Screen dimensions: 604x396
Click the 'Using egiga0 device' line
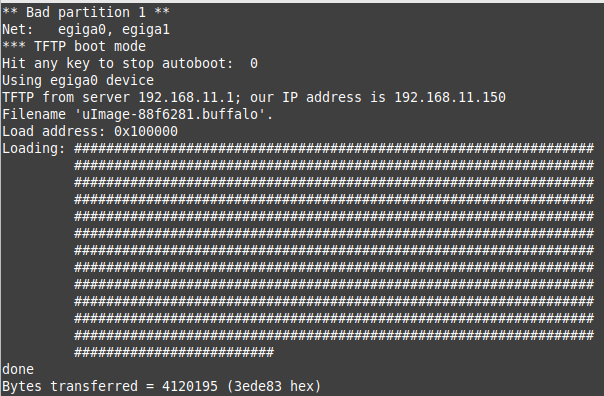click(78, 81)
